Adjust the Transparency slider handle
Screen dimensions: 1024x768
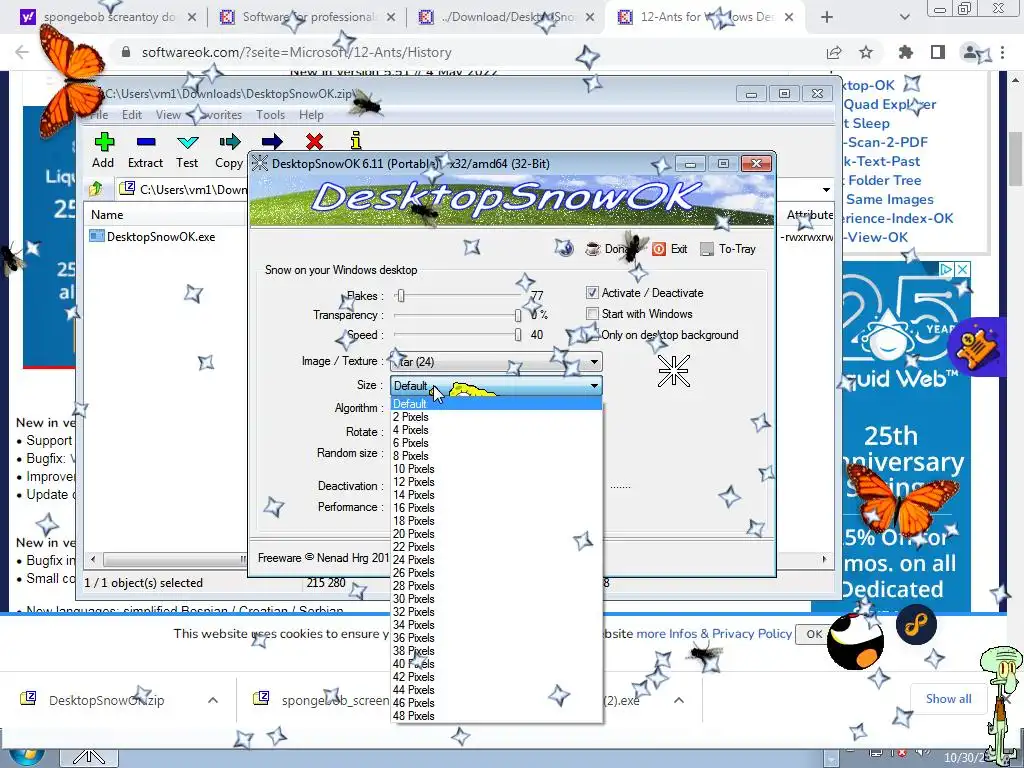click(518, 315)
